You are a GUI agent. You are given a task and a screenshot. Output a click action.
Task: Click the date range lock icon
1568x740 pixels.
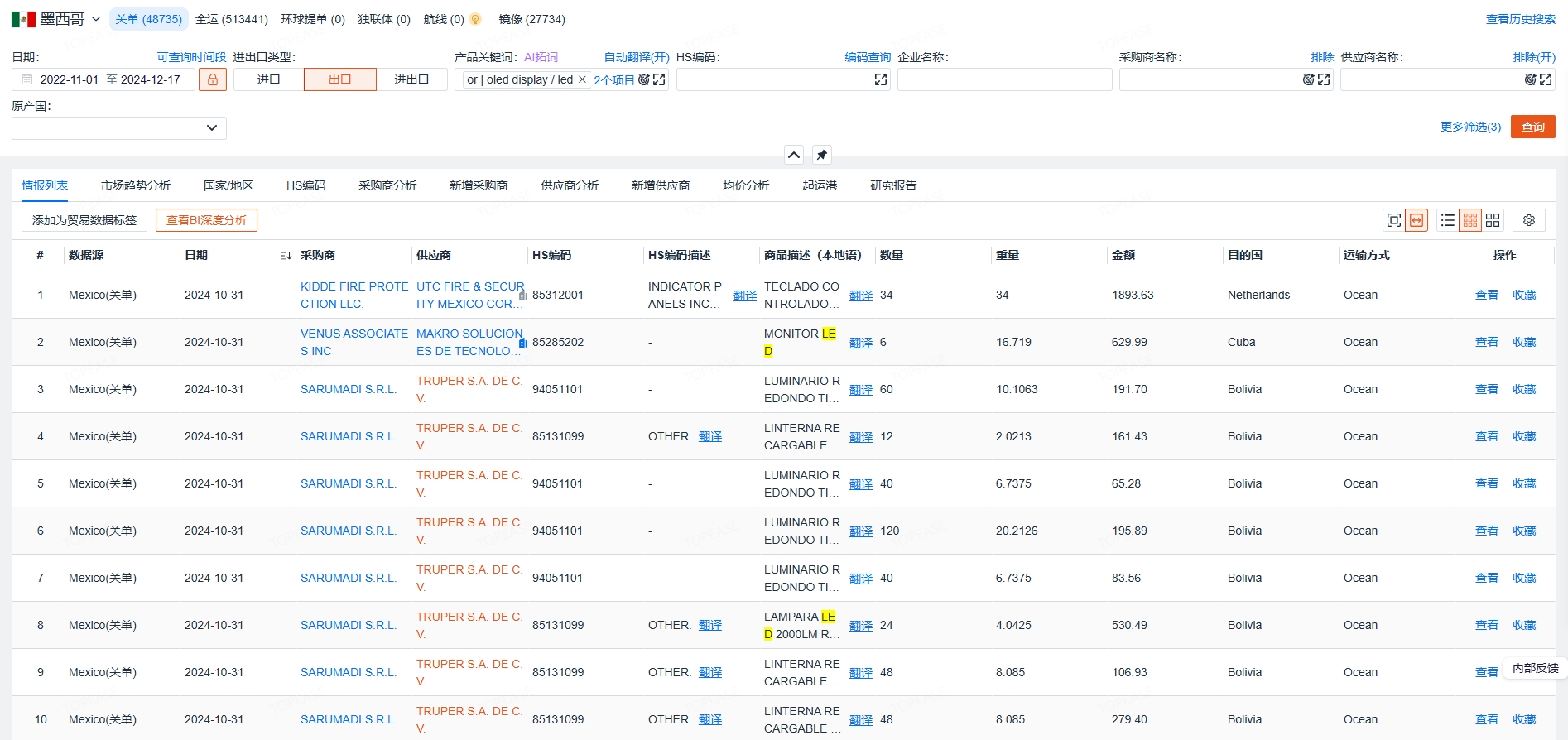tap(212, 79)
